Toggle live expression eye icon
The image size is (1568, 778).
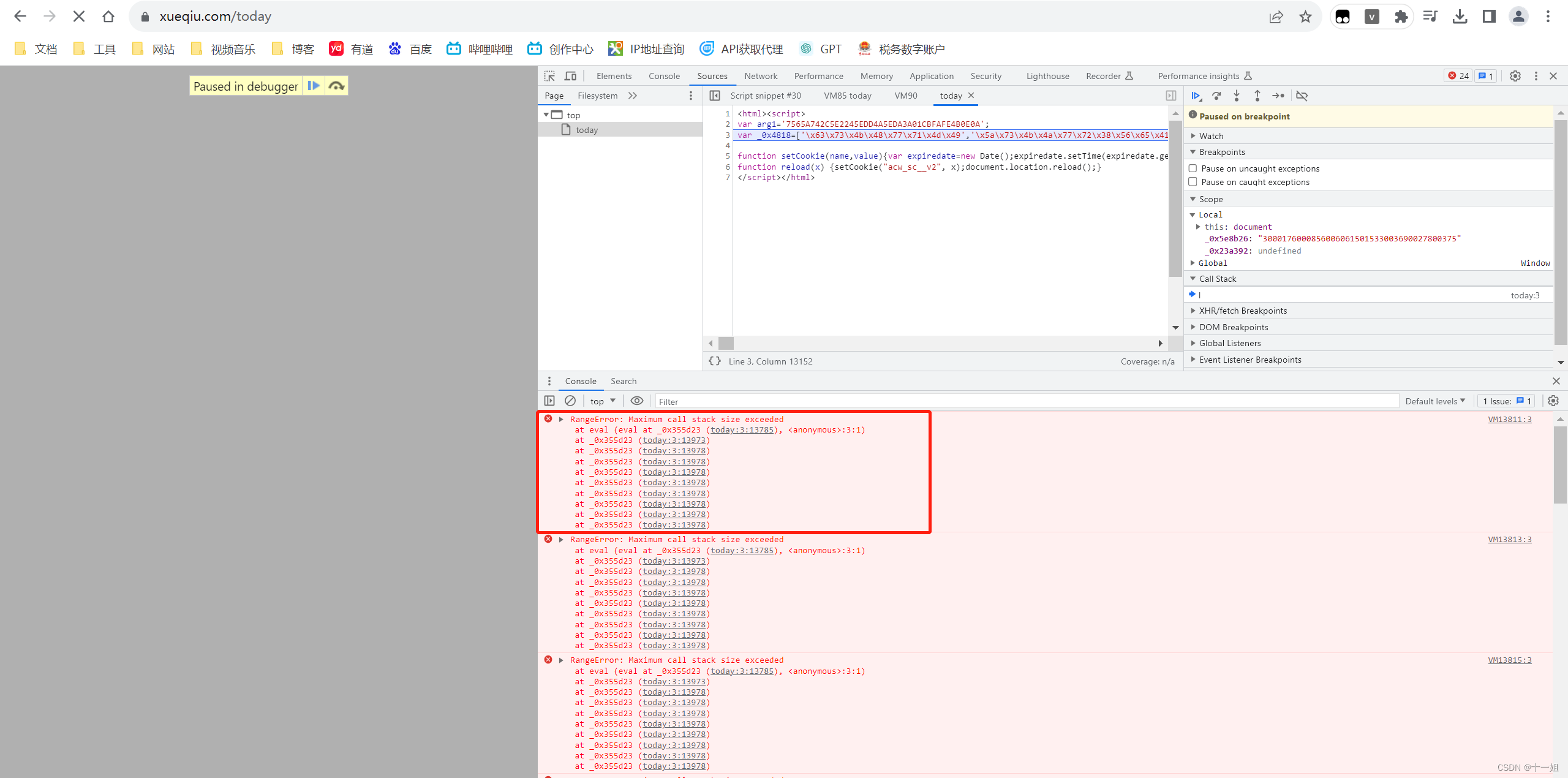[x=637, y=401]
